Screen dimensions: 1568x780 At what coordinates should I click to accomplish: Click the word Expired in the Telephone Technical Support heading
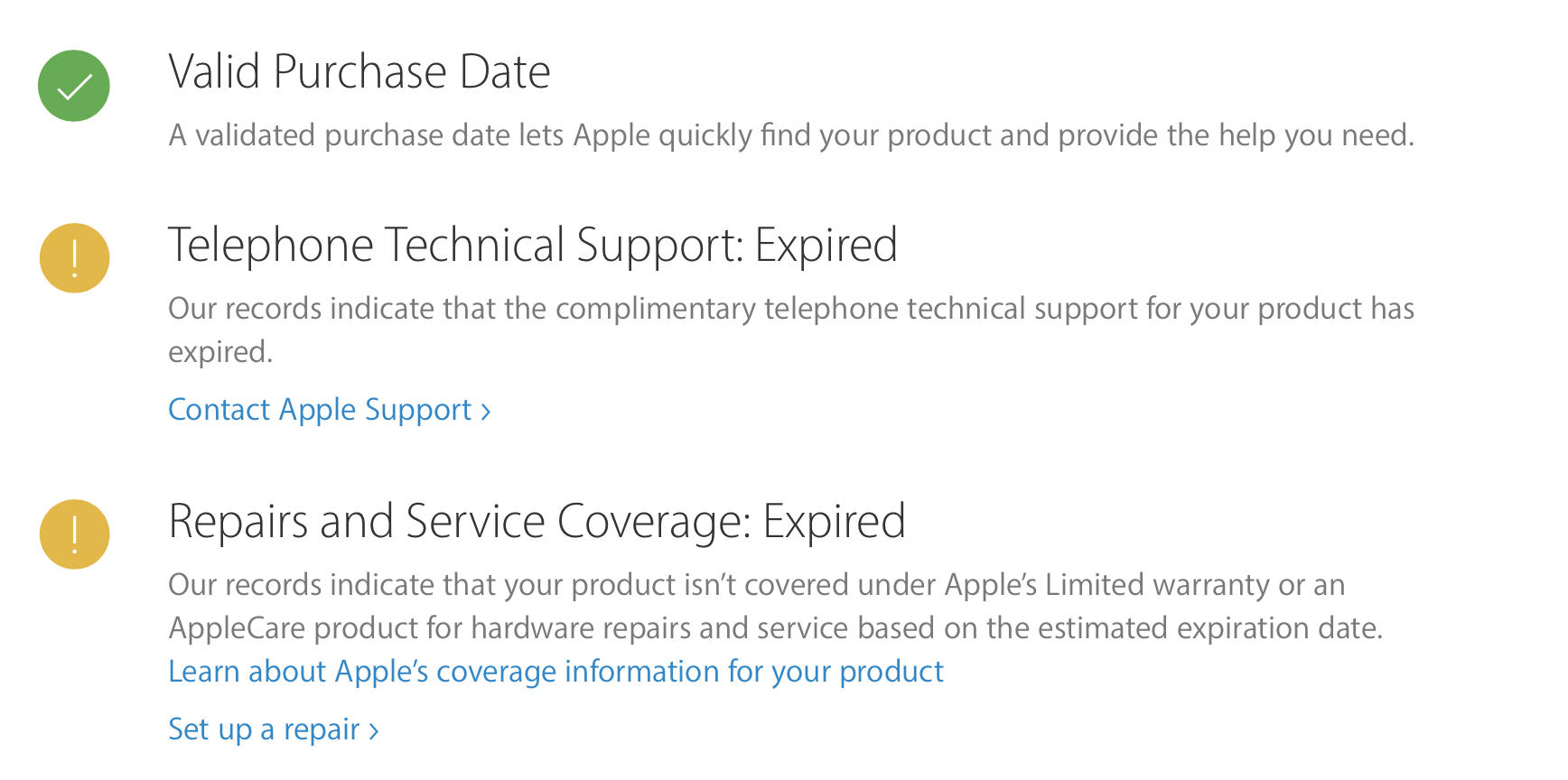coord(826,246)
